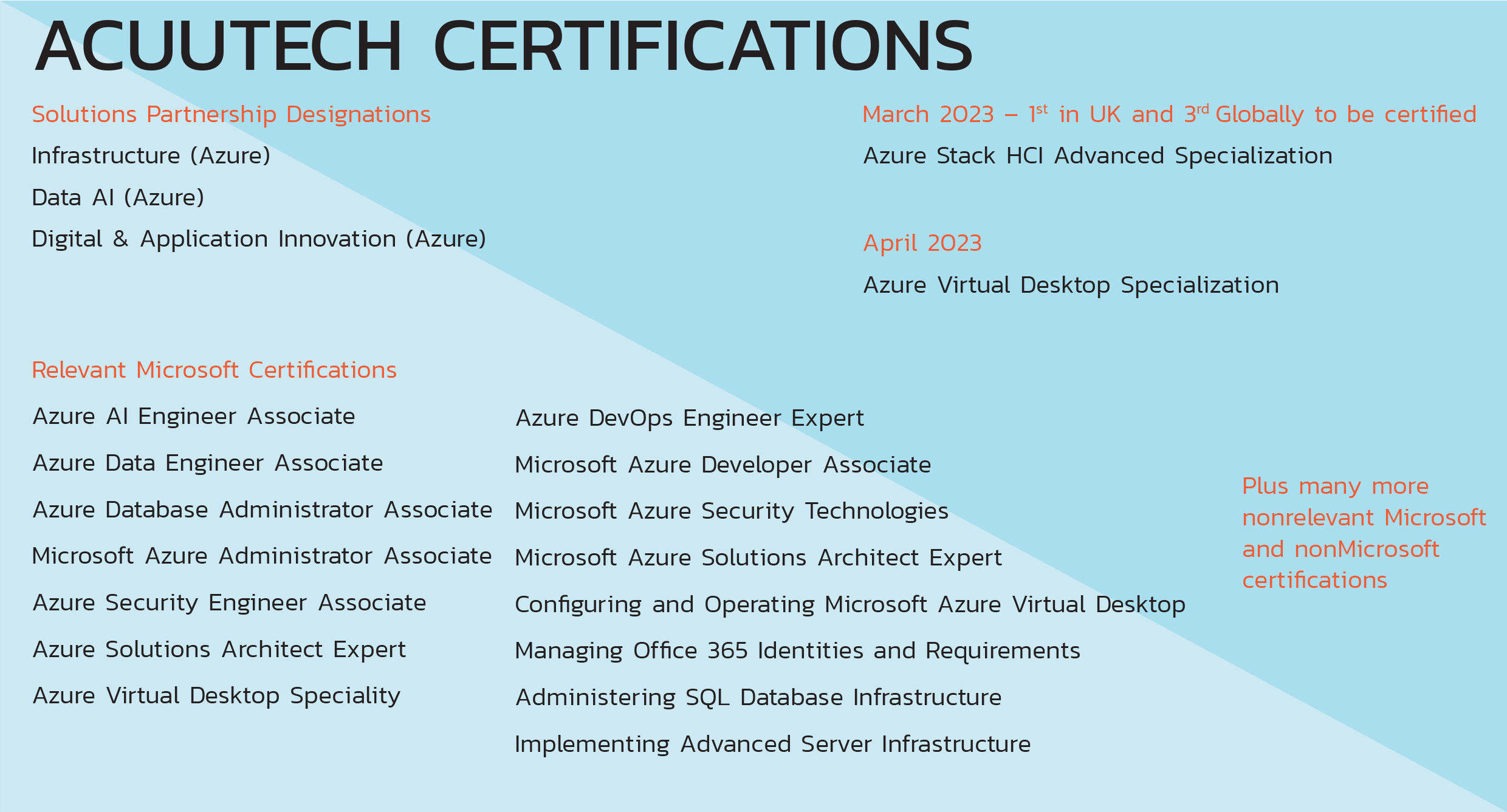Select Microsoft Azure Developer Associate

723,465
